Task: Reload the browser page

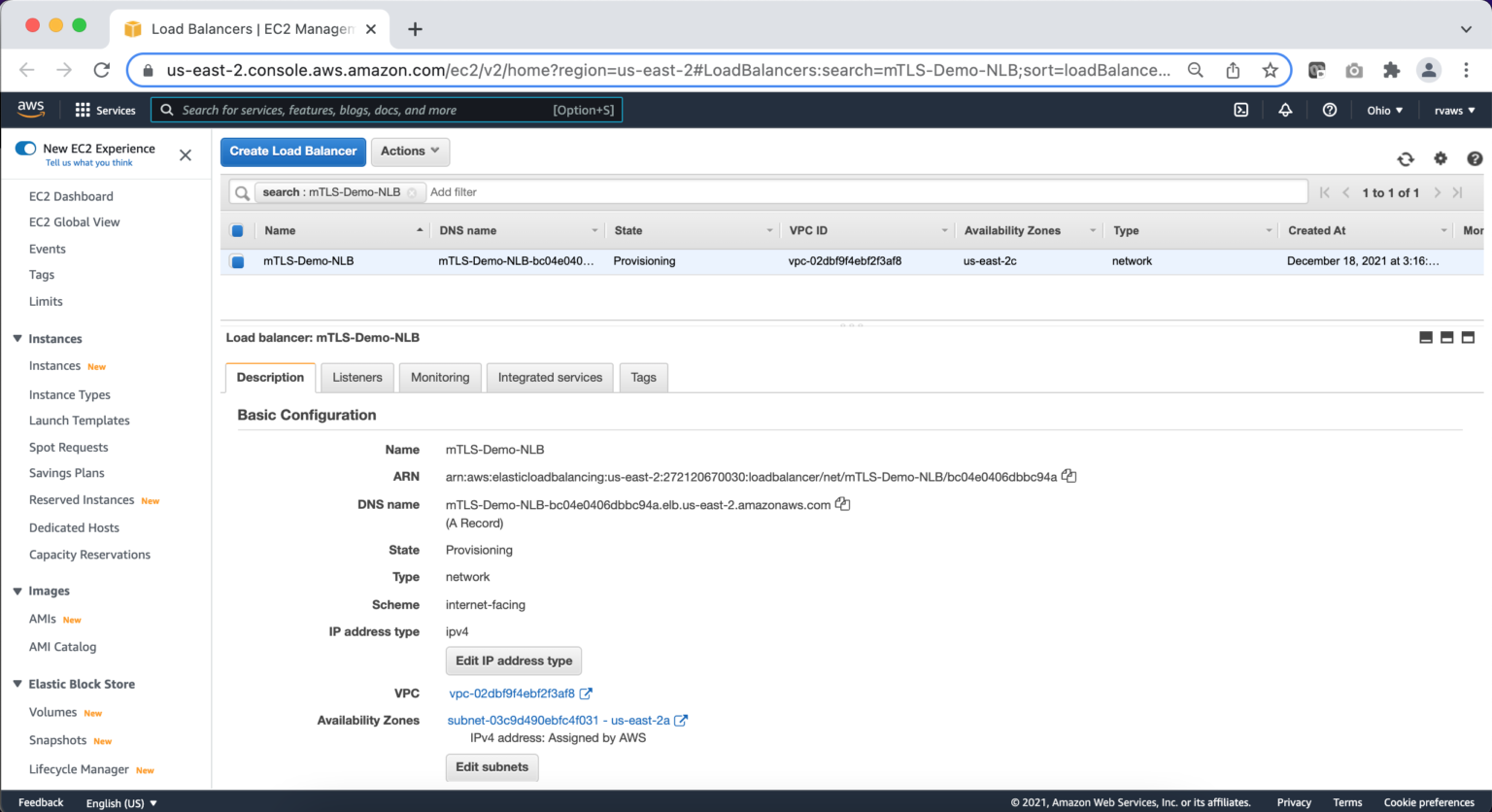Action: [x=101, y=70]
